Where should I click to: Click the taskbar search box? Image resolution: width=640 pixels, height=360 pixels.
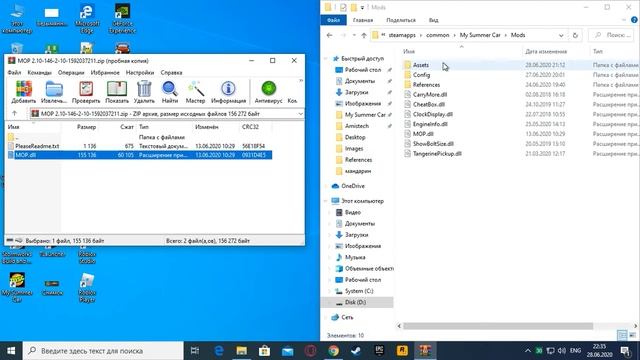(x=102, y=351)
